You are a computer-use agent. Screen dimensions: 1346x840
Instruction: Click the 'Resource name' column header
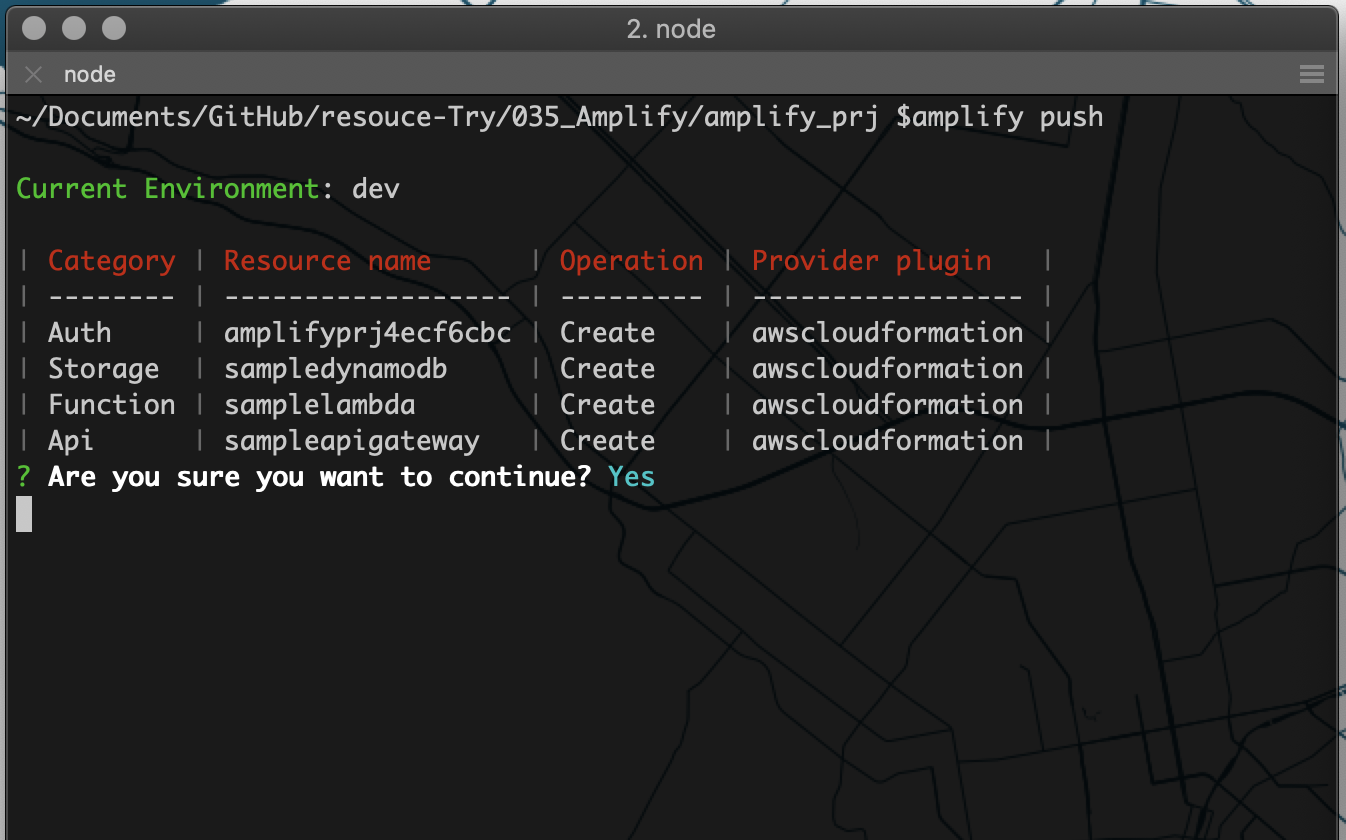[x=327, y=261]
